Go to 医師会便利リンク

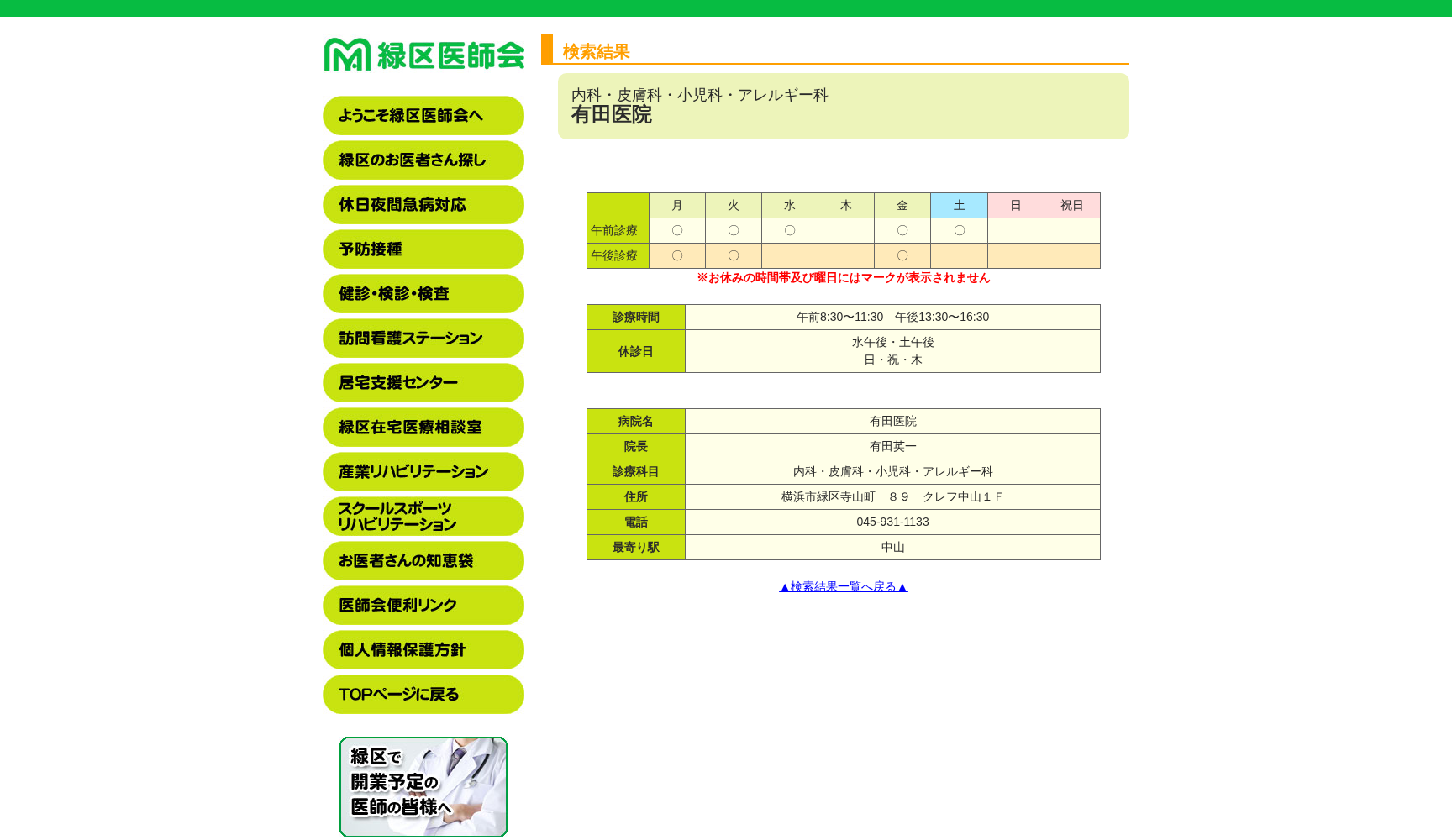pos(423,606)
